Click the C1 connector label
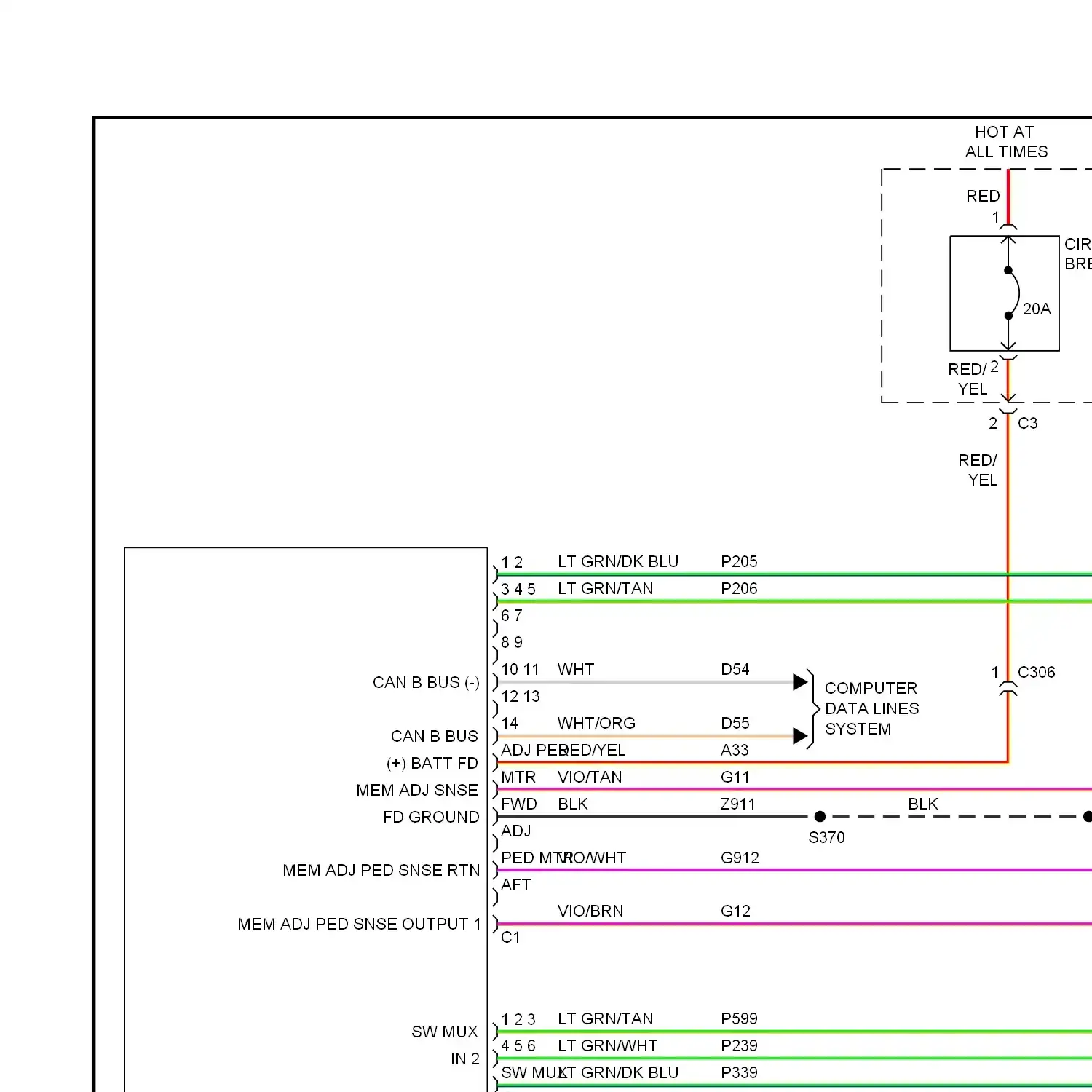The width and height of the screenshot is (1092, 1092). pos(511,937)
